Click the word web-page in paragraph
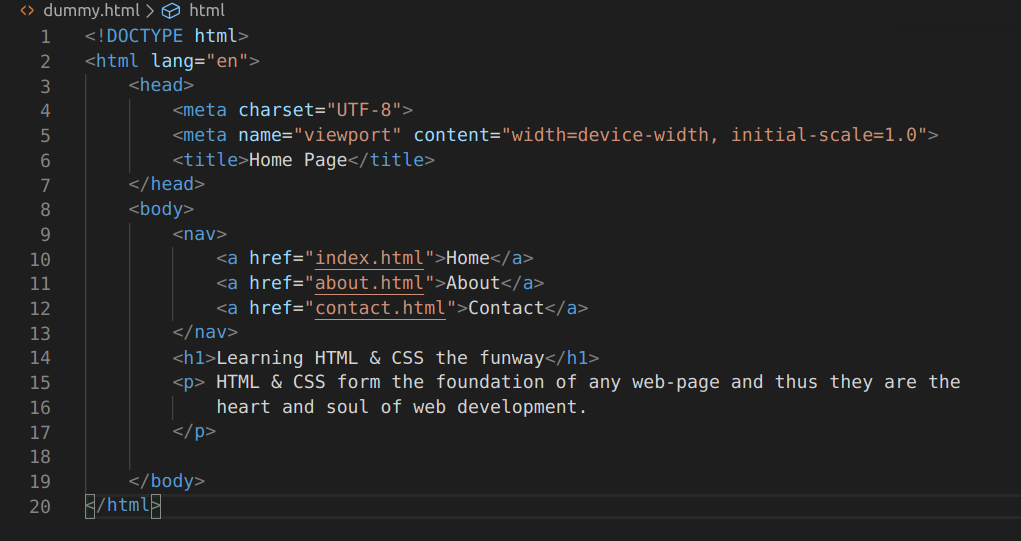Screen dimensions: 1021x541 coord(676,382)
